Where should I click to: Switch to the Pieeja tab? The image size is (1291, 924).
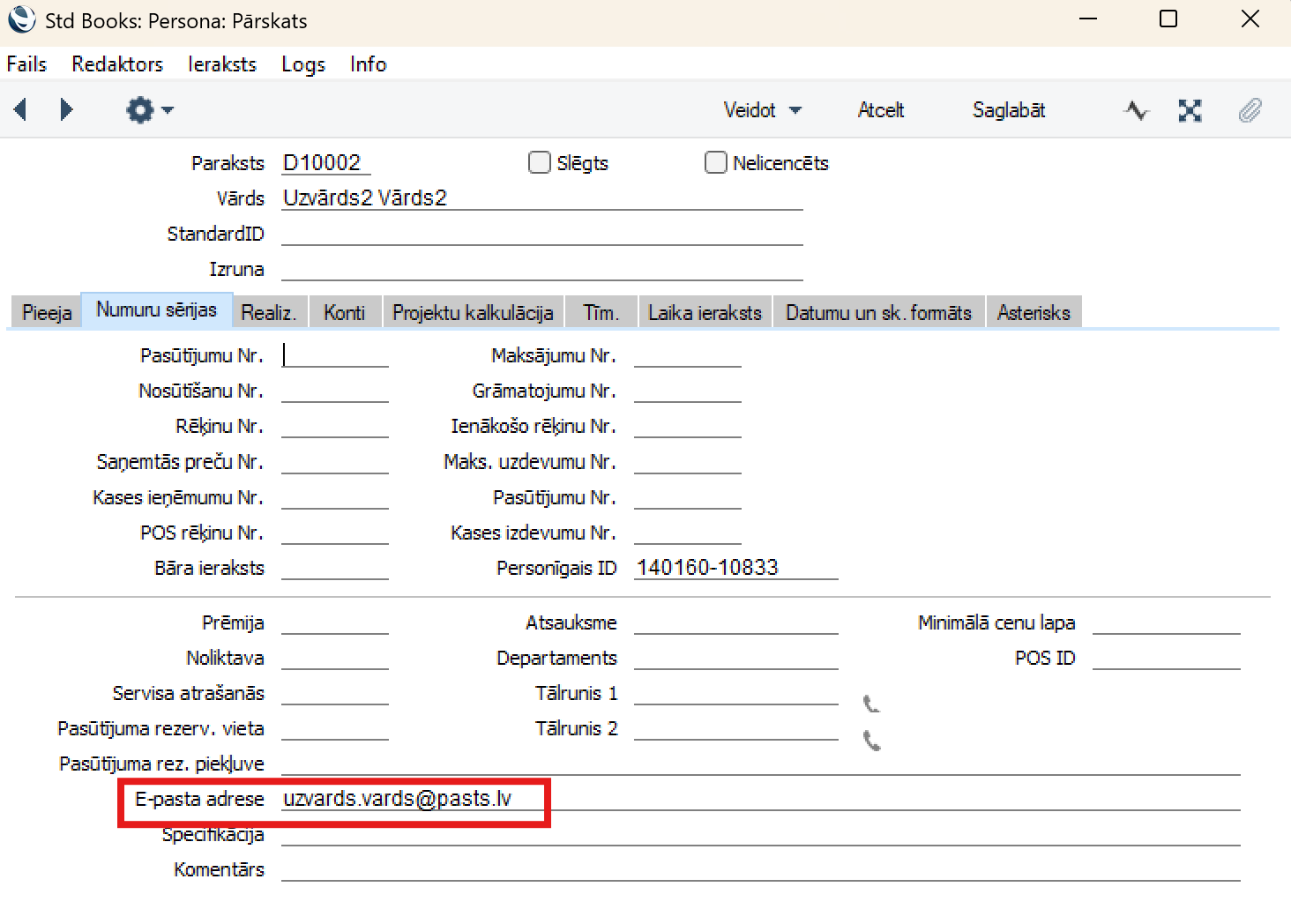pyautogui.click(x=47, y=313)
